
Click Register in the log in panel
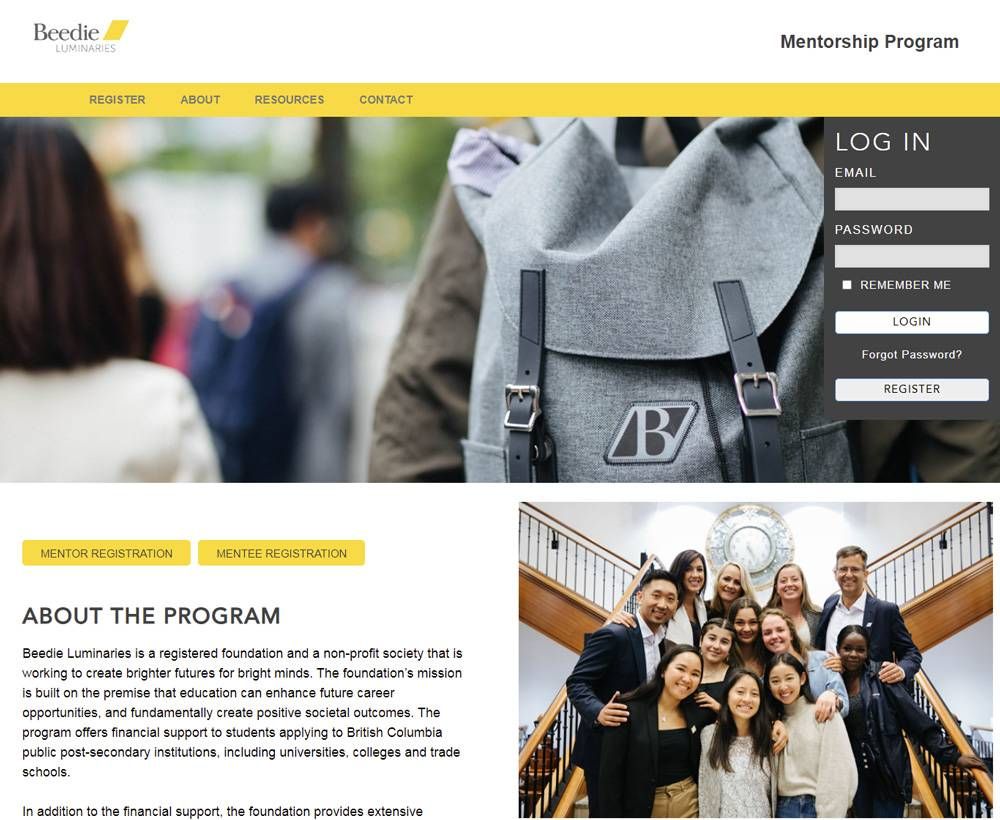[911, 389]
